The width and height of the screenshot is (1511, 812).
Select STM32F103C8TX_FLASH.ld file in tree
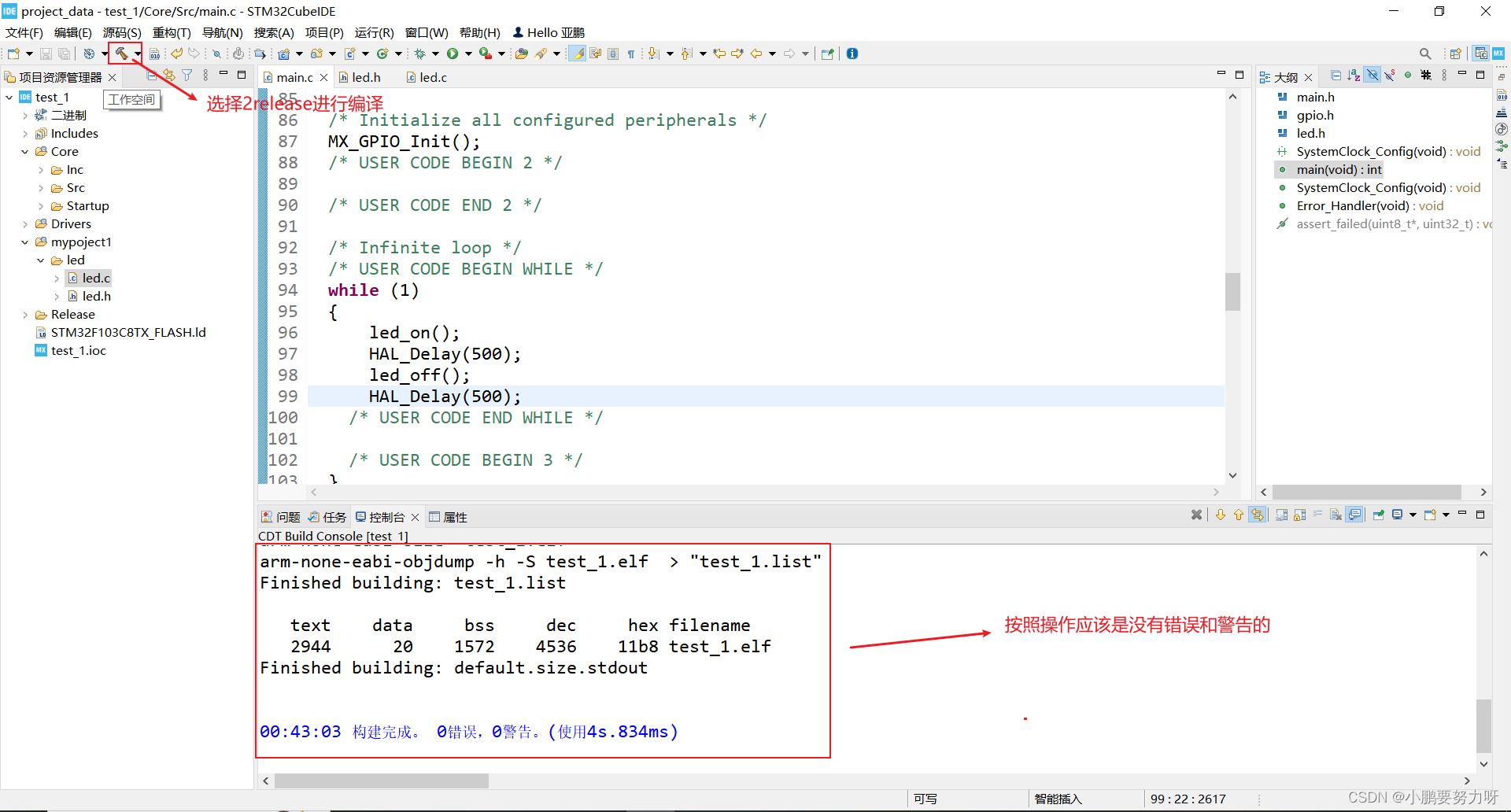(x=120, y=333)
